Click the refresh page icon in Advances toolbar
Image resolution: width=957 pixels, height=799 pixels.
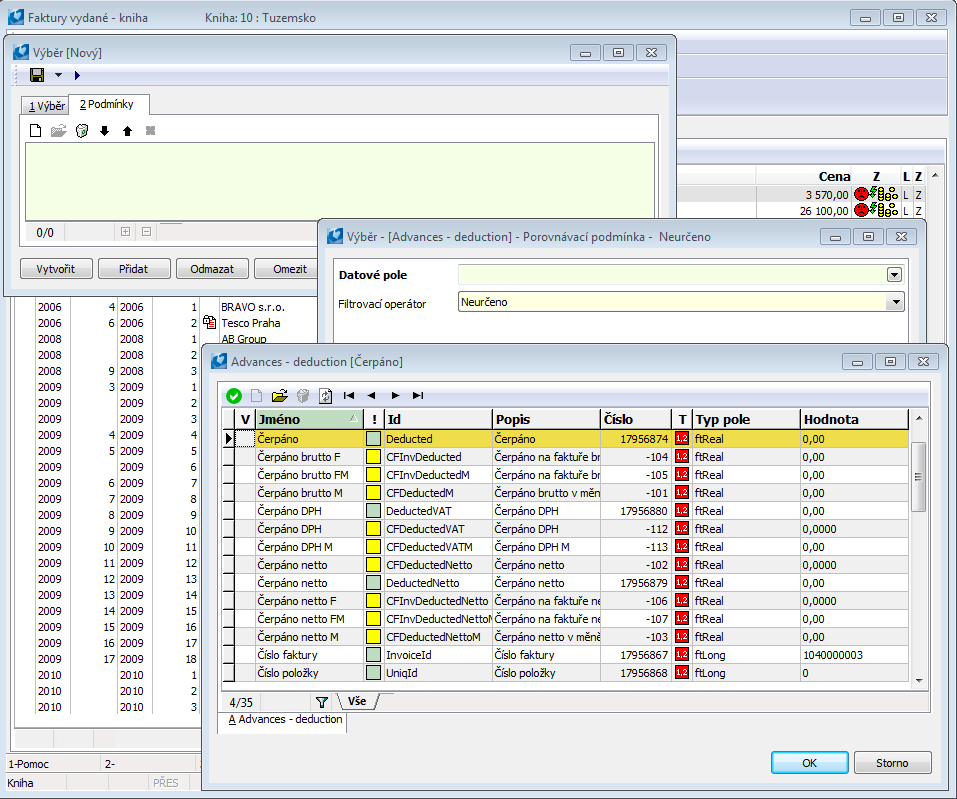coord(326,395)
